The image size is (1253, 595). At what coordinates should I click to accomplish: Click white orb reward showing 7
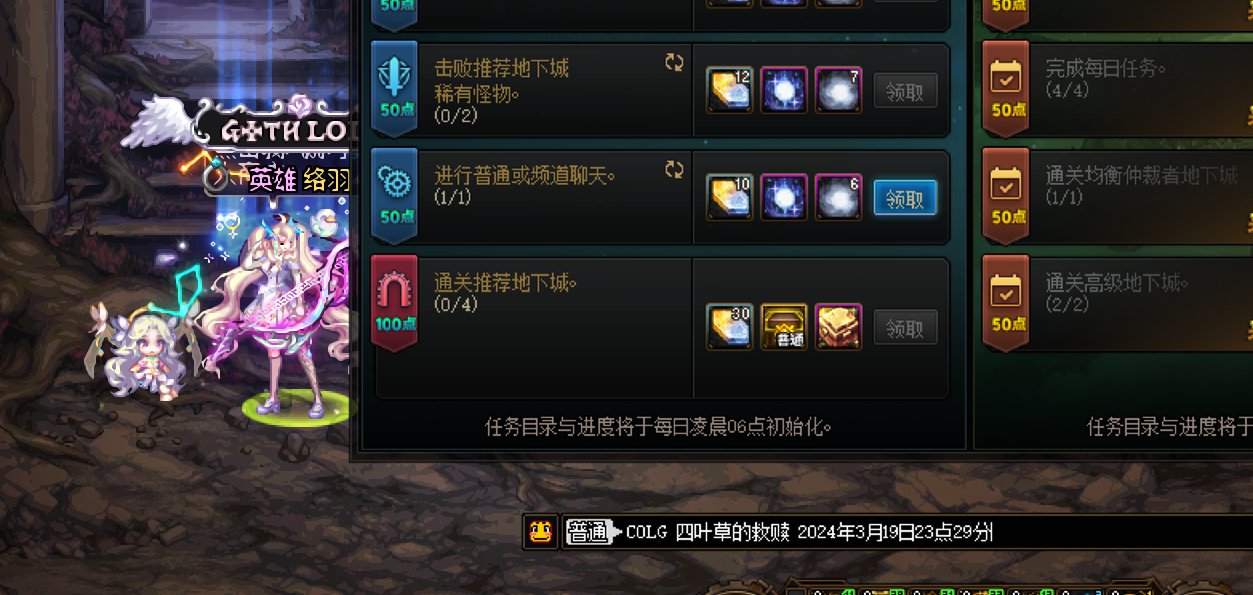[838, 91]
